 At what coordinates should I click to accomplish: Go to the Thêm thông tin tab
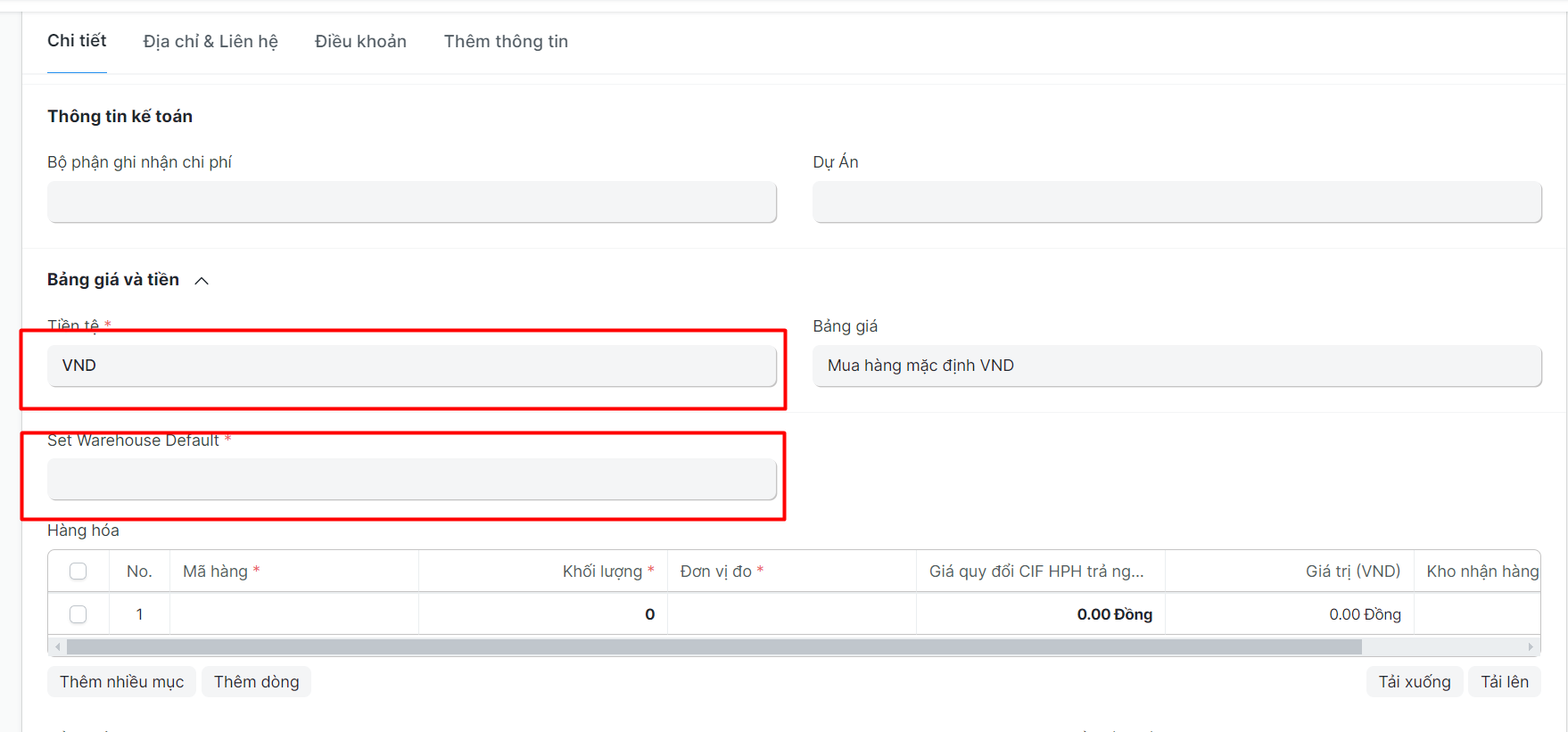[x=506, y=42]
